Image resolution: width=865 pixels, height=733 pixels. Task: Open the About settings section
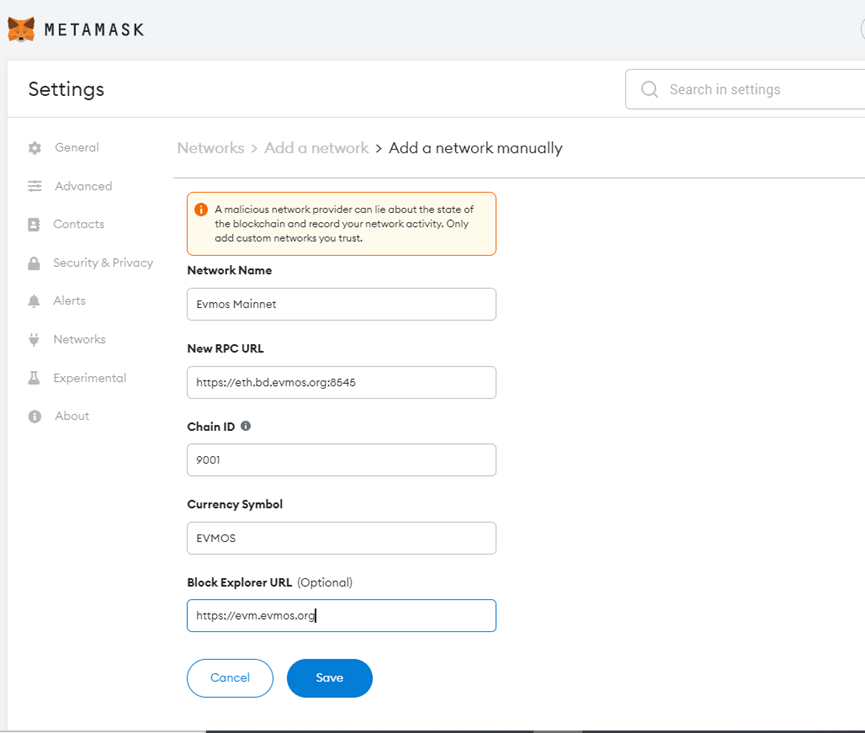tap(72, 416)
